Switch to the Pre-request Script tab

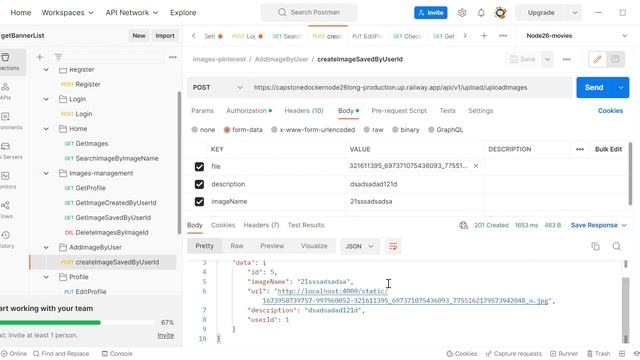399,111
